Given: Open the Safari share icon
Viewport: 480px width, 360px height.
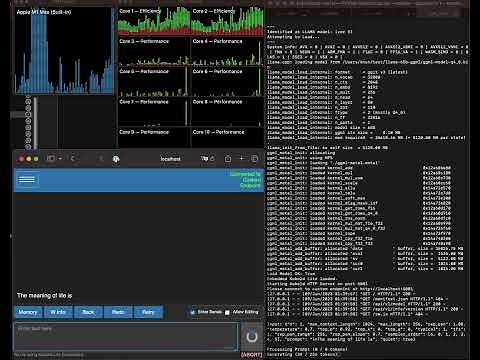Looking at the screenshot, I should [x=228, y=159].
